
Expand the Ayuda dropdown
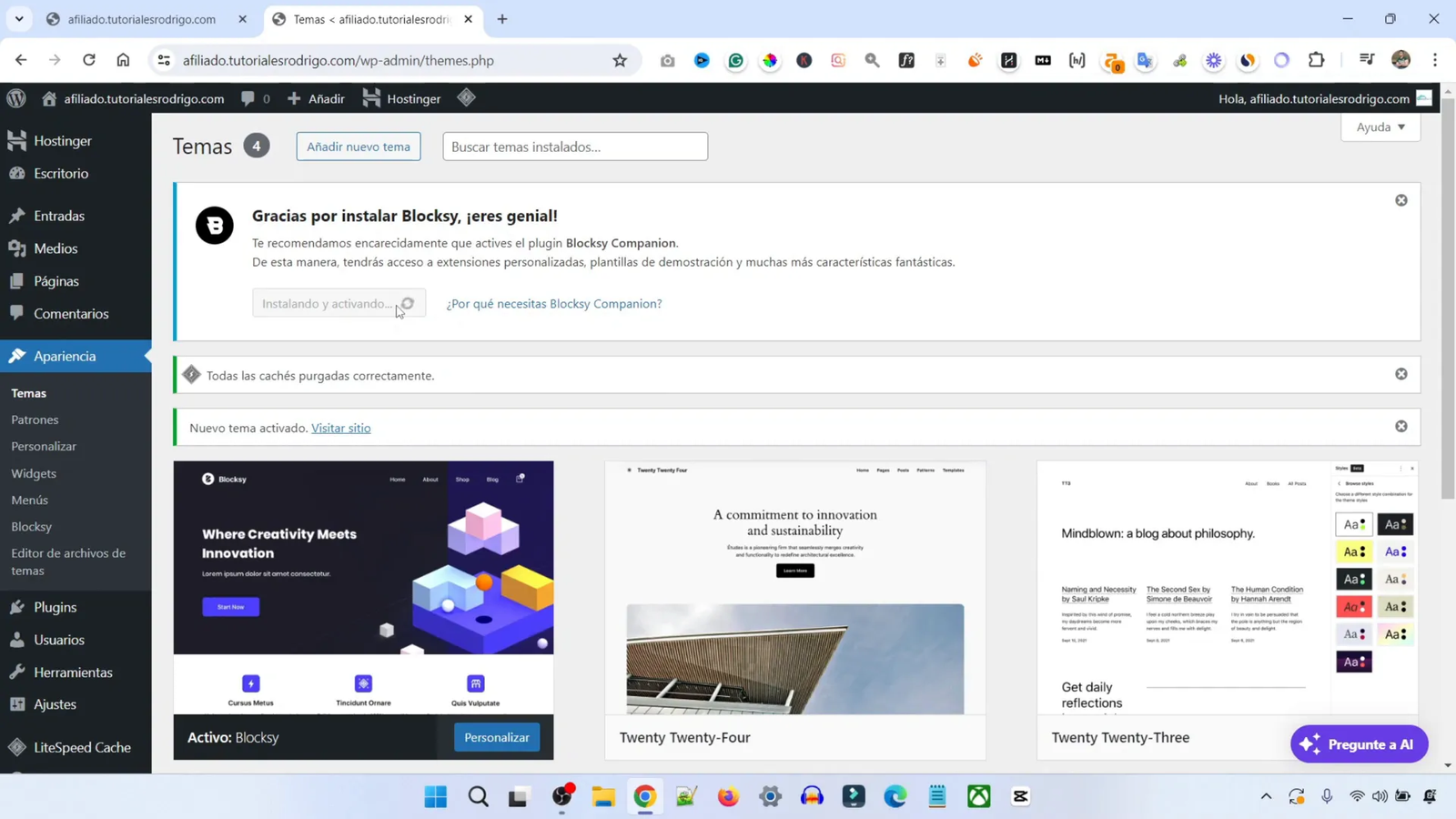point(1380,126)
